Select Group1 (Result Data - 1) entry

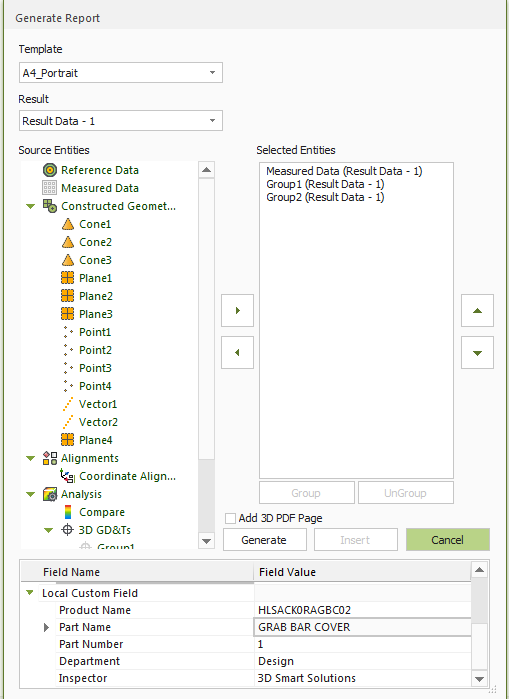pos(325,184)
